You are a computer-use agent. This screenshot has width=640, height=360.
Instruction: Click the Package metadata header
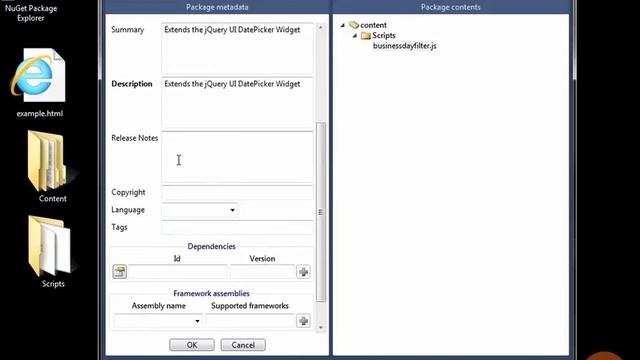[217, 7]
